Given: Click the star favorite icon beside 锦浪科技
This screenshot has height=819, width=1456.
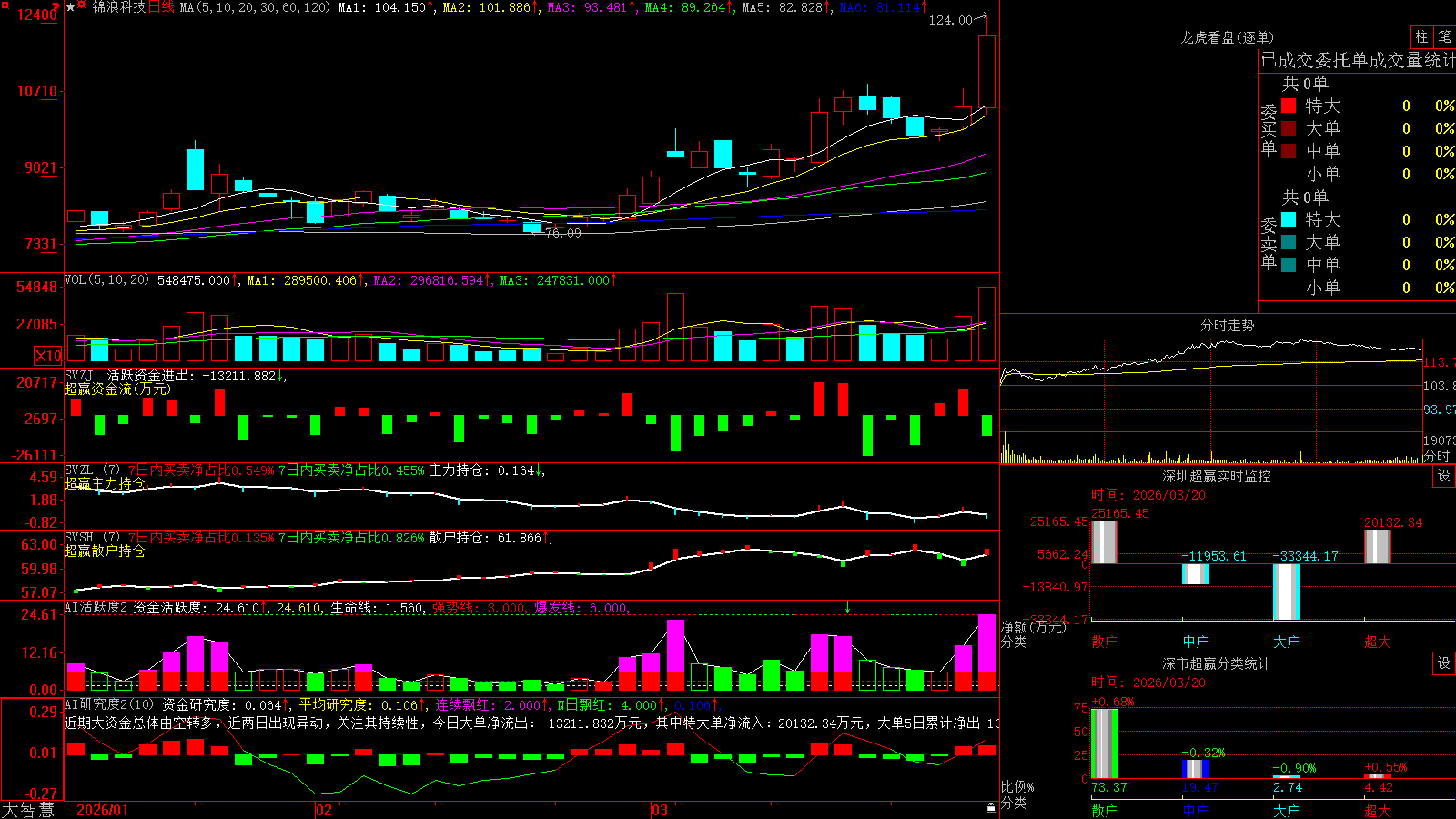Looking at the screenshot, I should [71, 7].
